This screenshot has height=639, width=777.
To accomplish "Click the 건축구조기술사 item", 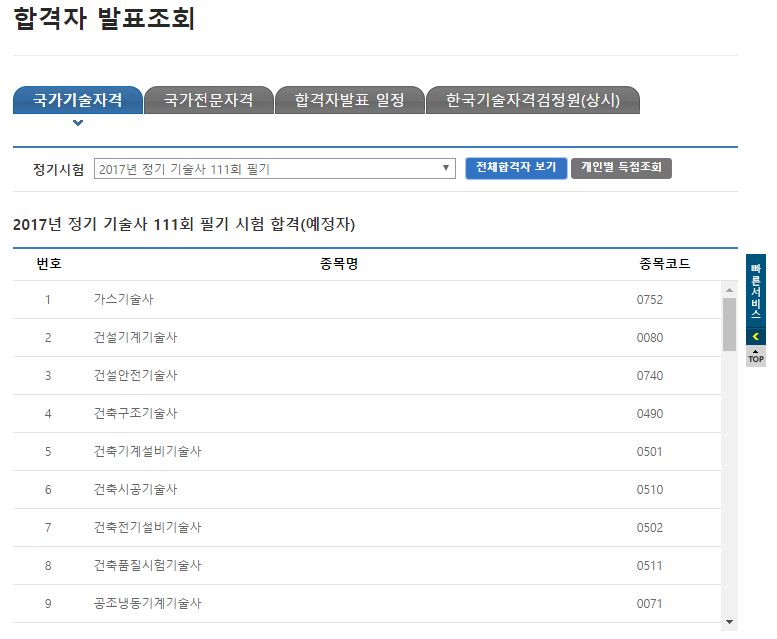I will pos(136,413).
